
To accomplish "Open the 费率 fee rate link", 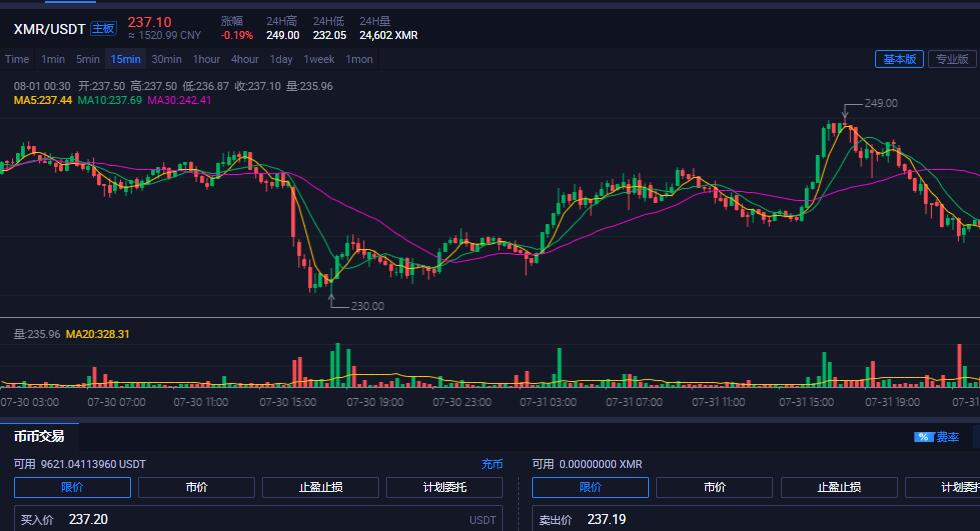I will click(x=947, y=437).
